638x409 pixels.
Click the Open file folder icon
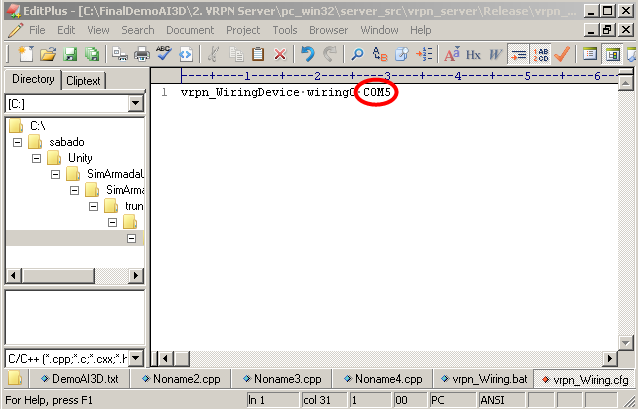[47, 54]
